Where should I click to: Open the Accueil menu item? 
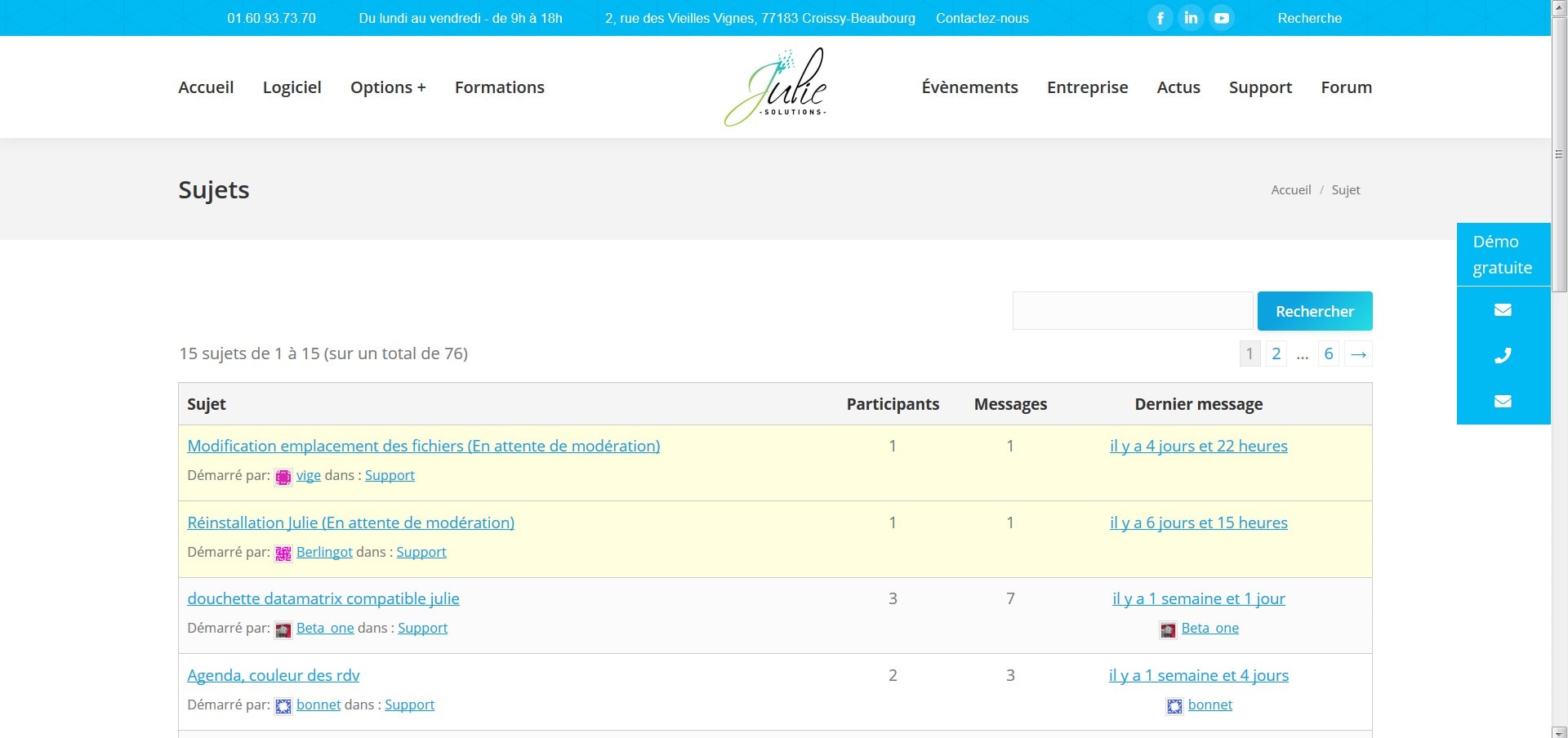pos(206,87)
